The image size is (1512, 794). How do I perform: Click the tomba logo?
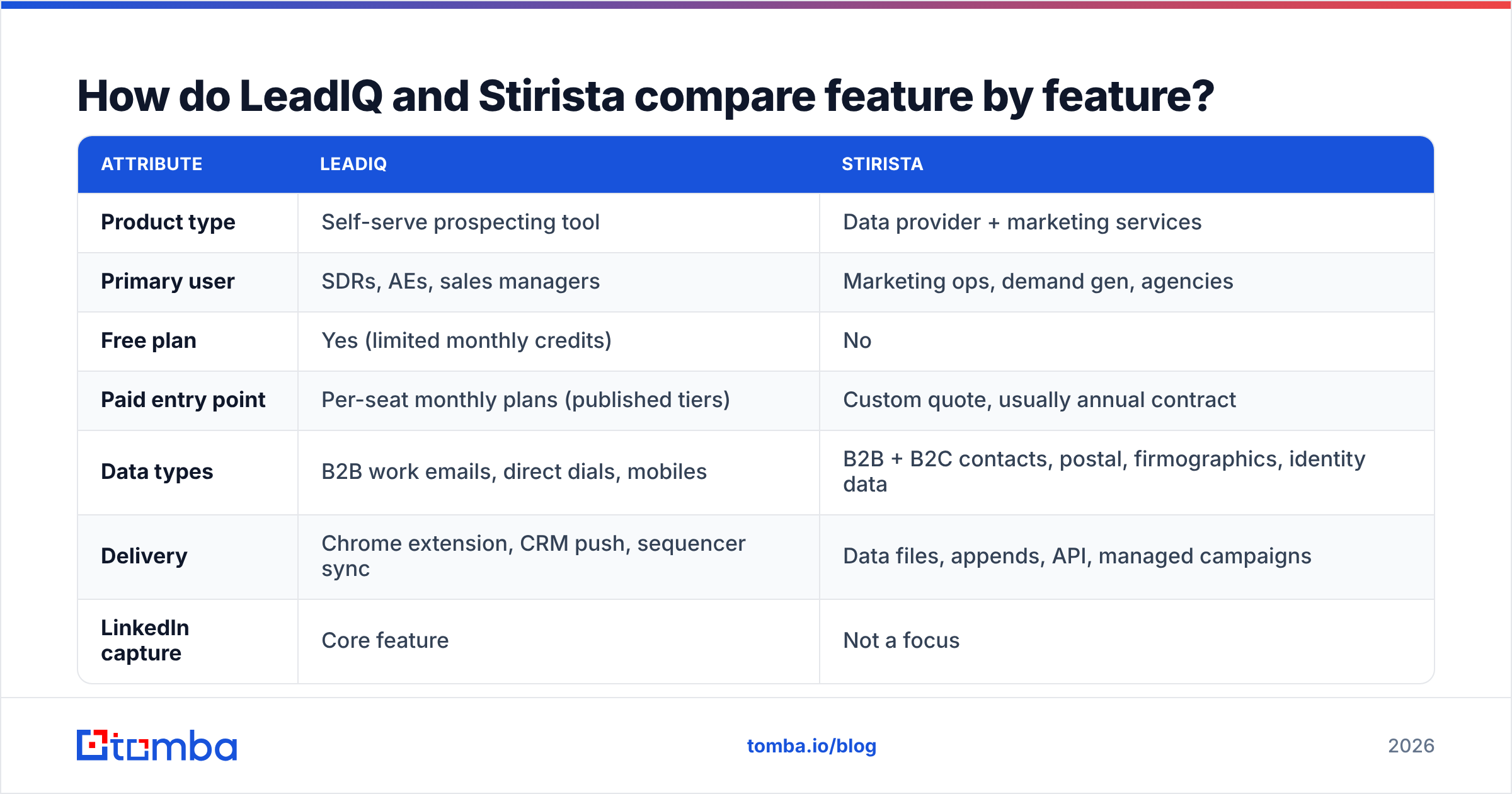(157, 745)
